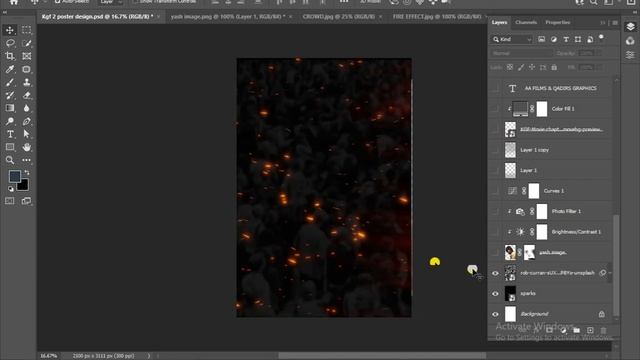Show the Curves 1 layer

495,191
